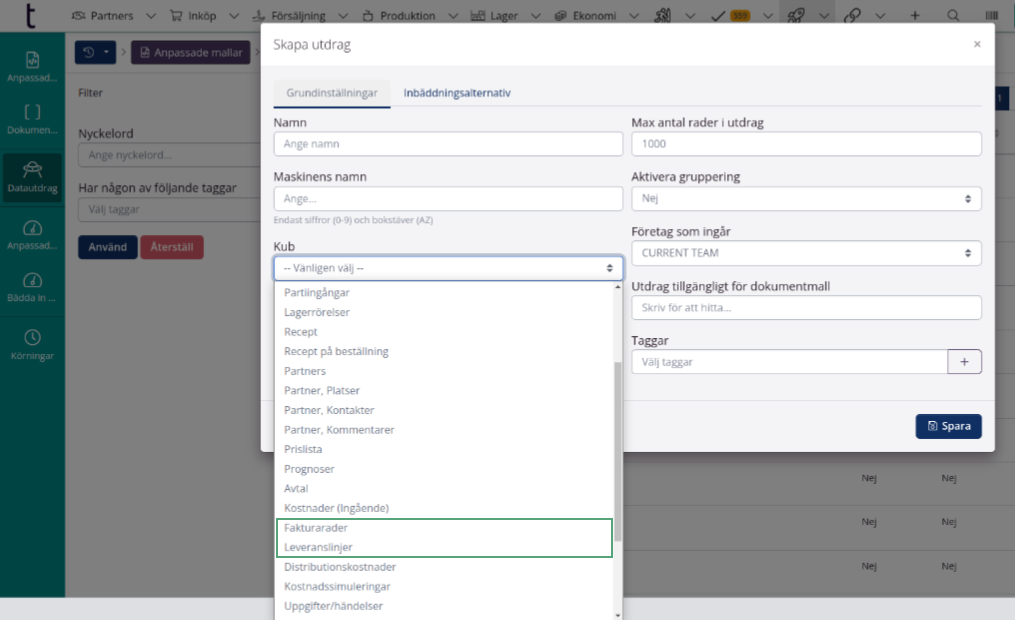Collapse the Kub dropdown selector
1015x620 pixels.
click(x=448, y=268)
